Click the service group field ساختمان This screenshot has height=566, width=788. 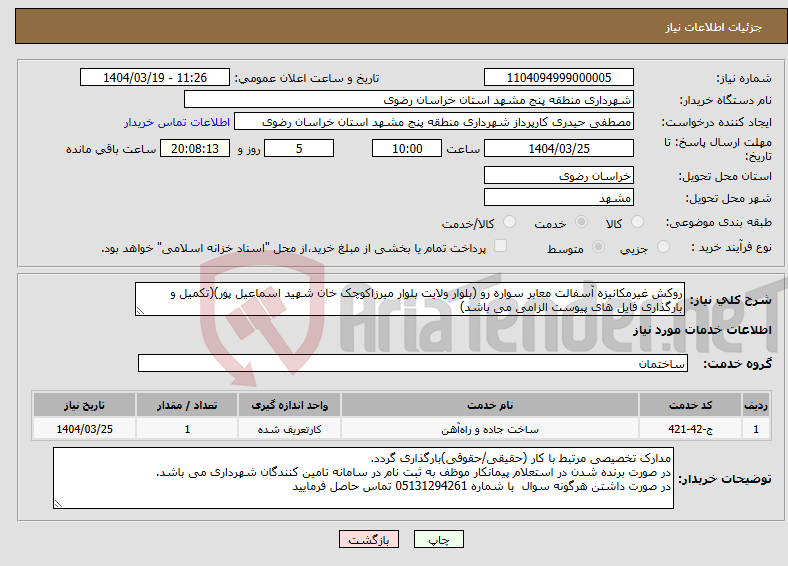point(413,363)
